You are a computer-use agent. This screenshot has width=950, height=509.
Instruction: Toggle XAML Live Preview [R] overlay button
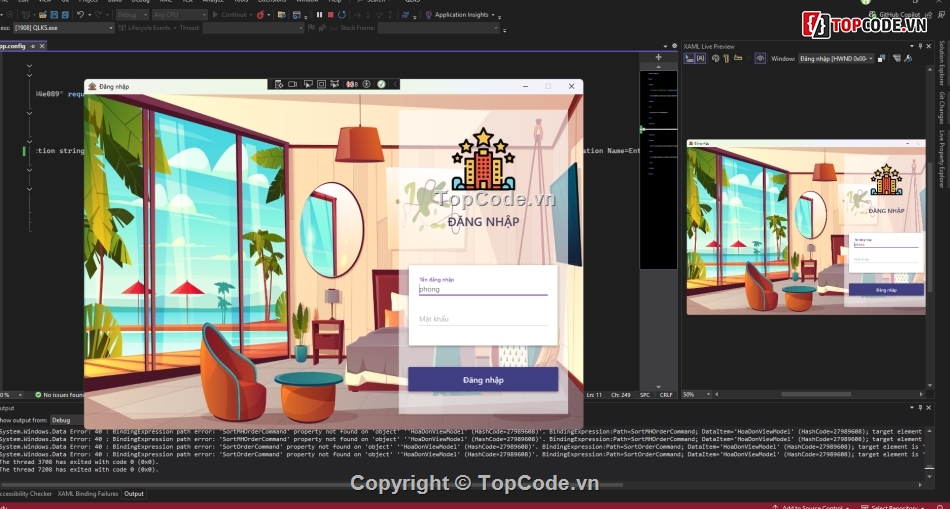[700, 58]
